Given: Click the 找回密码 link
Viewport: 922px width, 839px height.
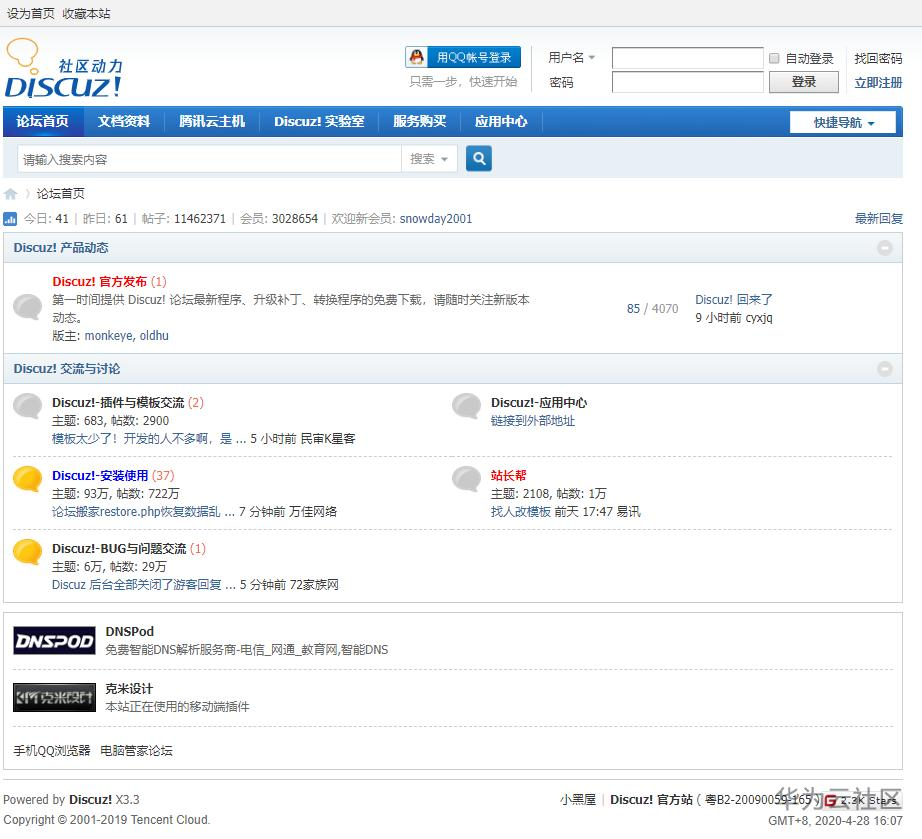Looking at the screenshot, I should pyautogui.click(x=878, y=58).
